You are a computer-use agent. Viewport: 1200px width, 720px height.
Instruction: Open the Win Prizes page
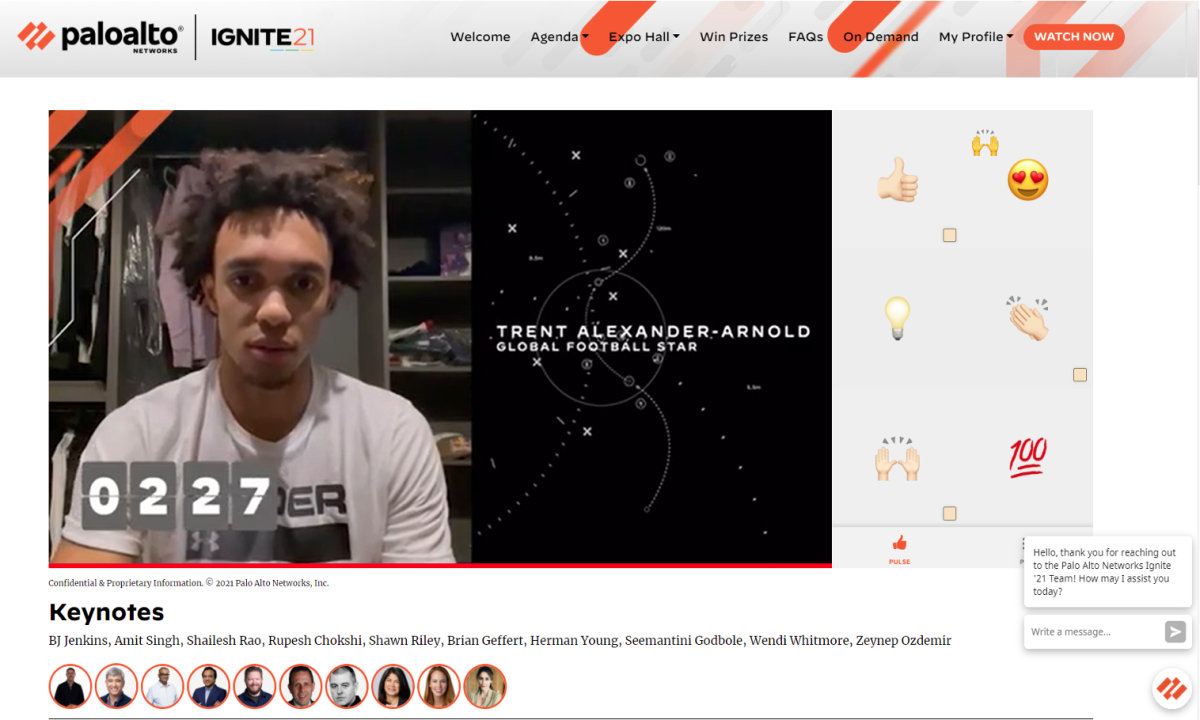tap(734, 37)
